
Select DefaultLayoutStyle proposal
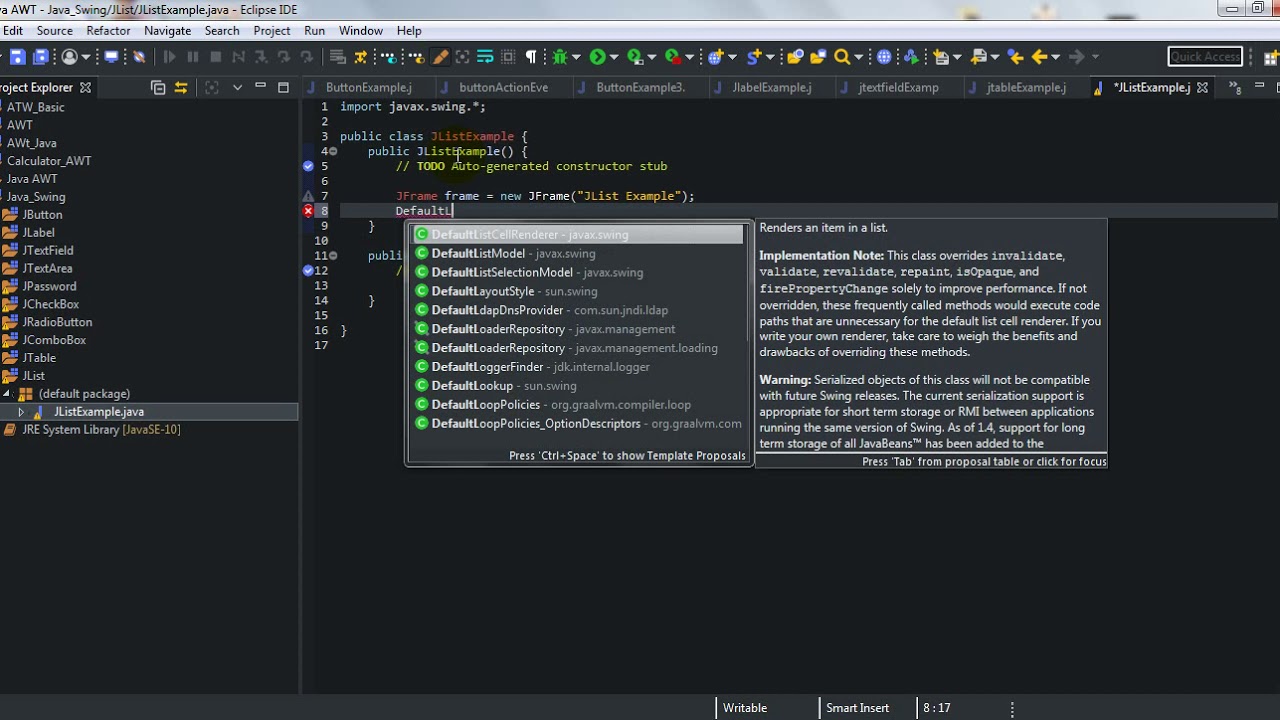pyautogui.click(x=578, y=292)
